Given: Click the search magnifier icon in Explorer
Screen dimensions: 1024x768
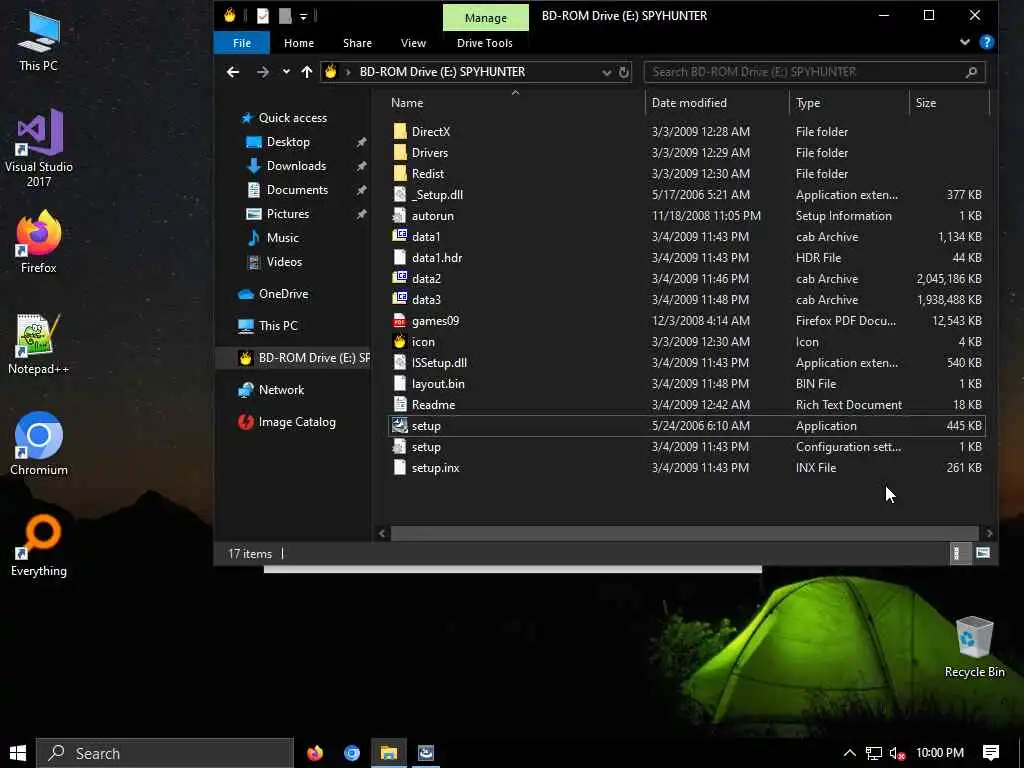Looking at the screenshot, I should point(971,72).
